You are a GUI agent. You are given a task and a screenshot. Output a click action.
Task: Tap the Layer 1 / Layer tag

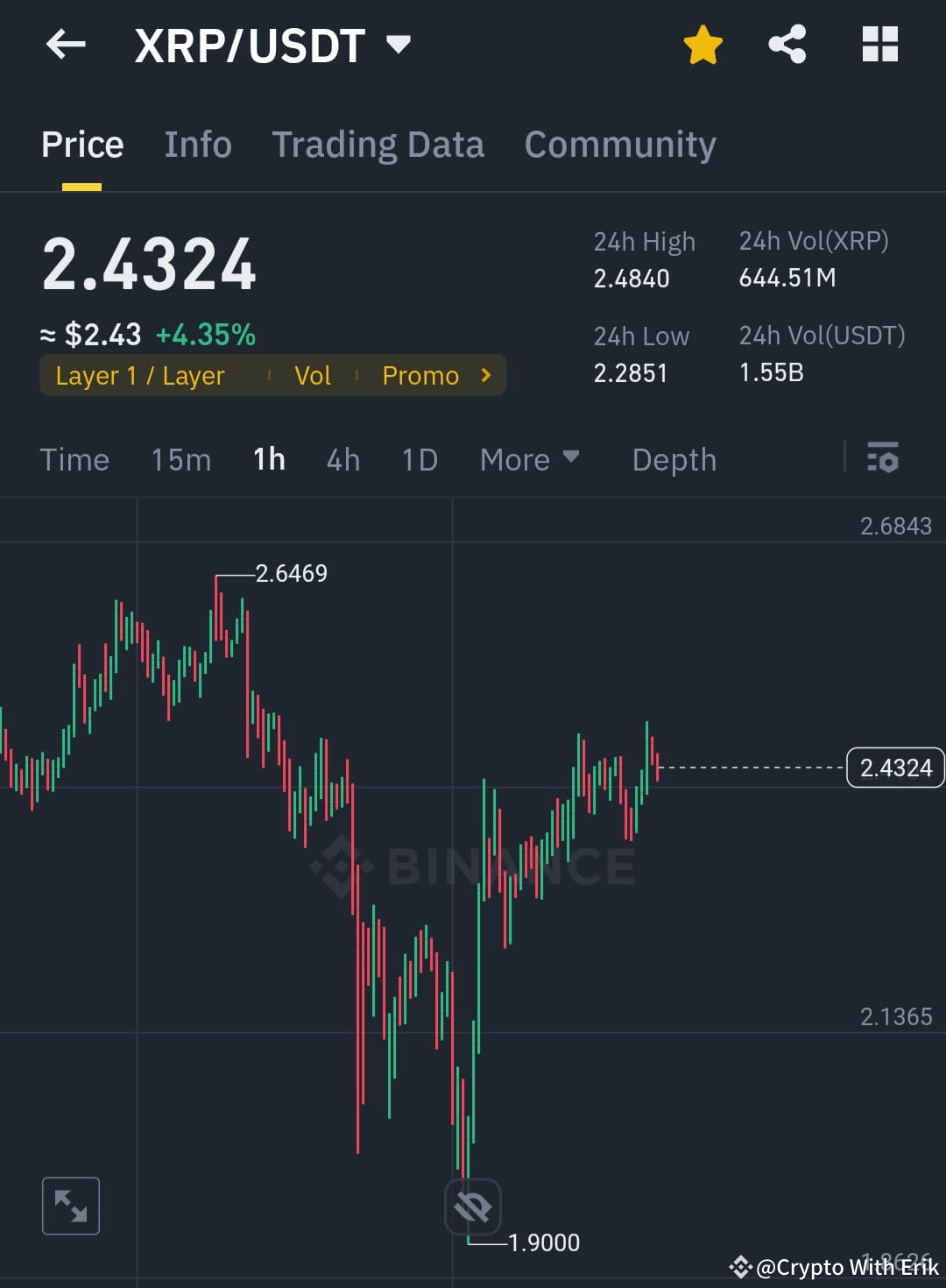(x=139, y=375)
